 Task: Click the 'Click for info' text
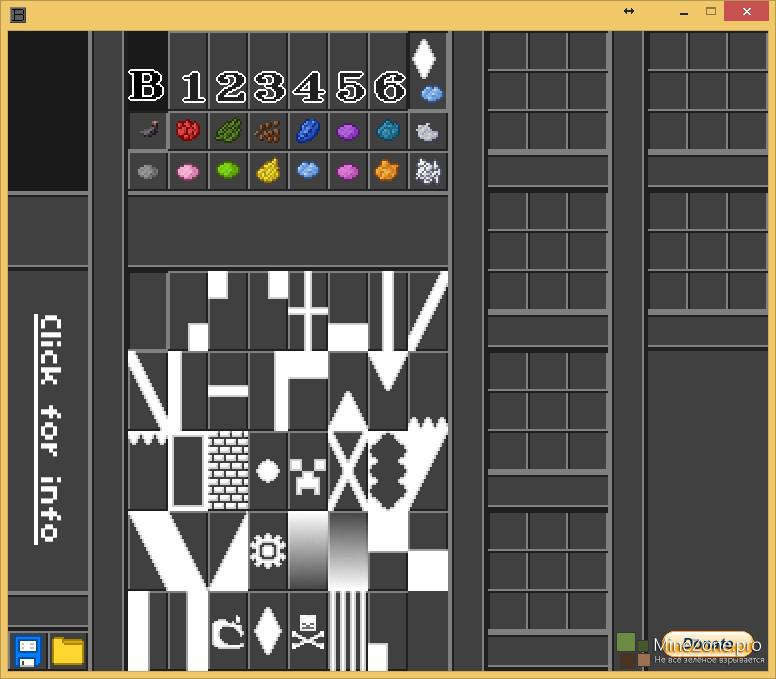click(49, 429)
